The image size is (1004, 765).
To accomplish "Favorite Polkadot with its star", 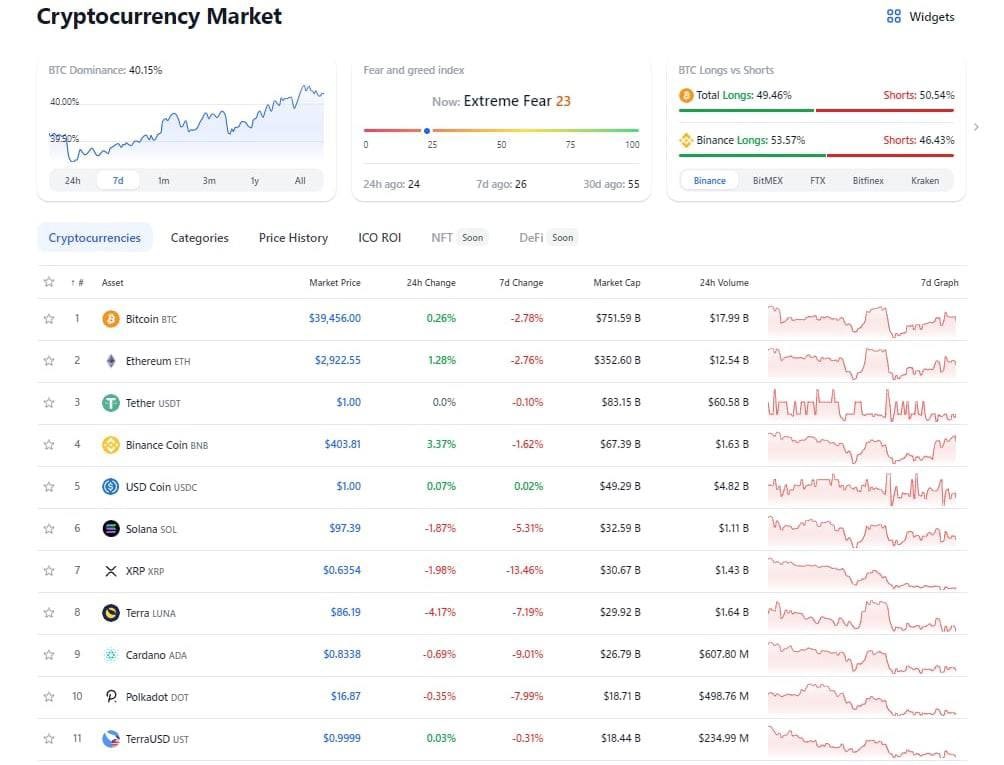I will tap(49, 697).
